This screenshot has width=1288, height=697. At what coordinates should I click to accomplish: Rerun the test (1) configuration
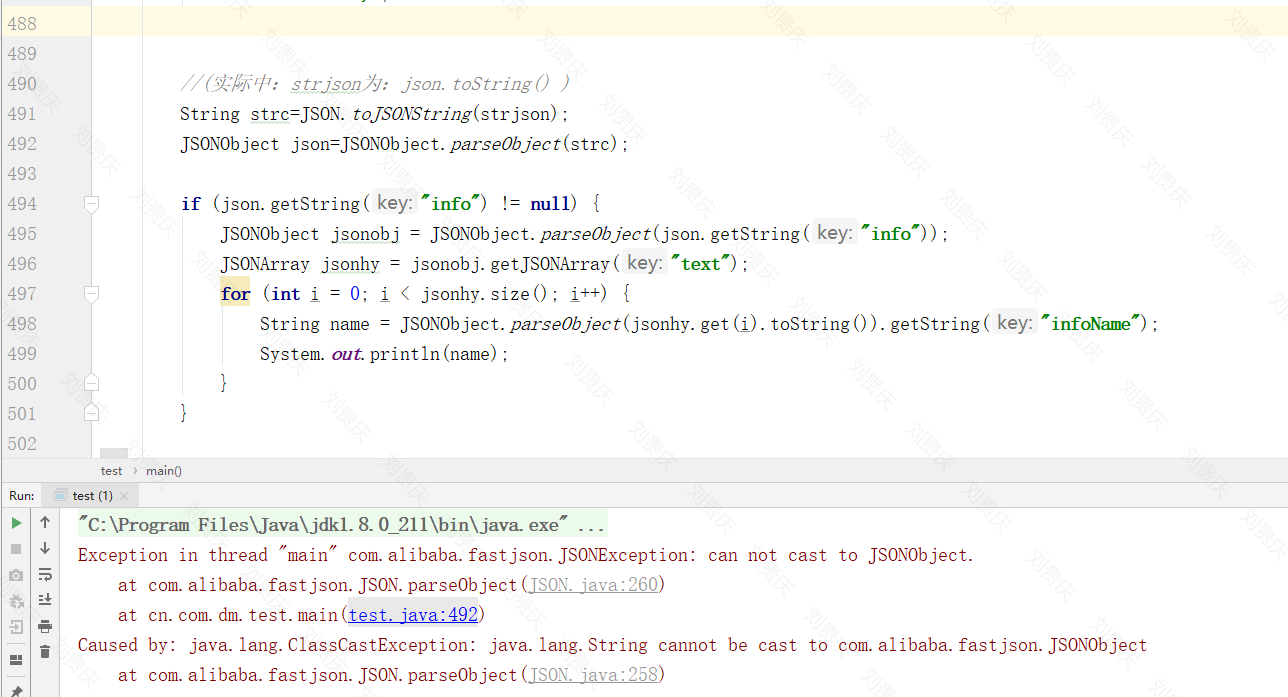click(15, 521)
